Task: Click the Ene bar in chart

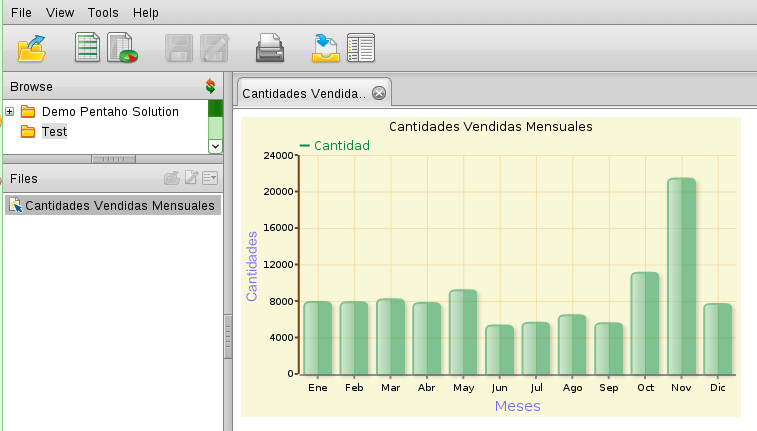Action: (318, 338)
